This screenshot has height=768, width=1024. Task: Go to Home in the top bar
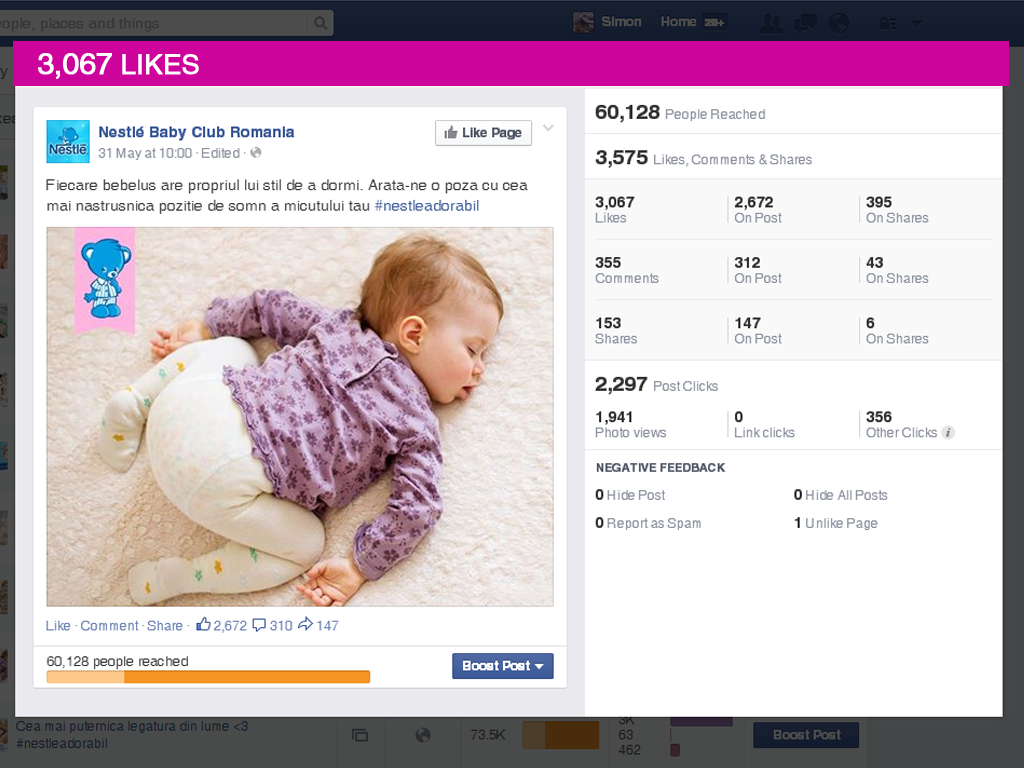point(678,22)
